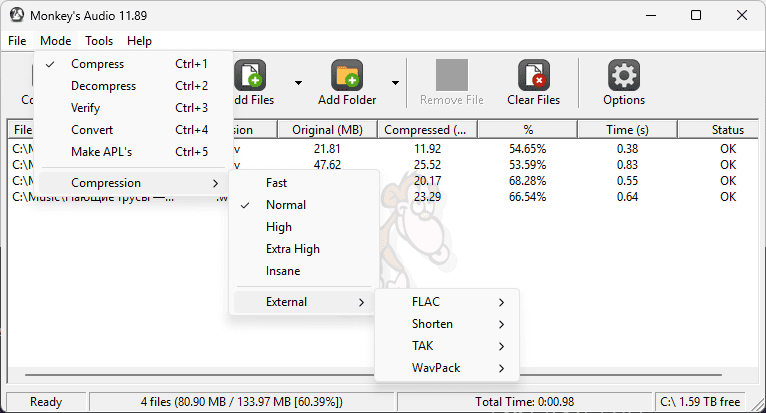Click the Add Files toolbar icon
766x413 pixels.
[x=250, y=75]
